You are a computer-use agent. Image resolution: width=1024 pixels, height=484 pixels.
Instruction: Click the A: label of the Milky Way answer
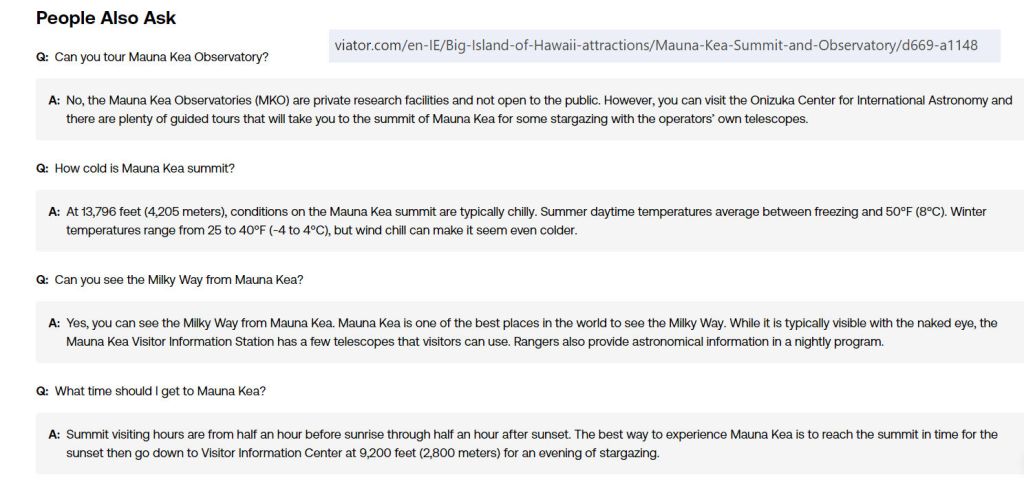54,323
